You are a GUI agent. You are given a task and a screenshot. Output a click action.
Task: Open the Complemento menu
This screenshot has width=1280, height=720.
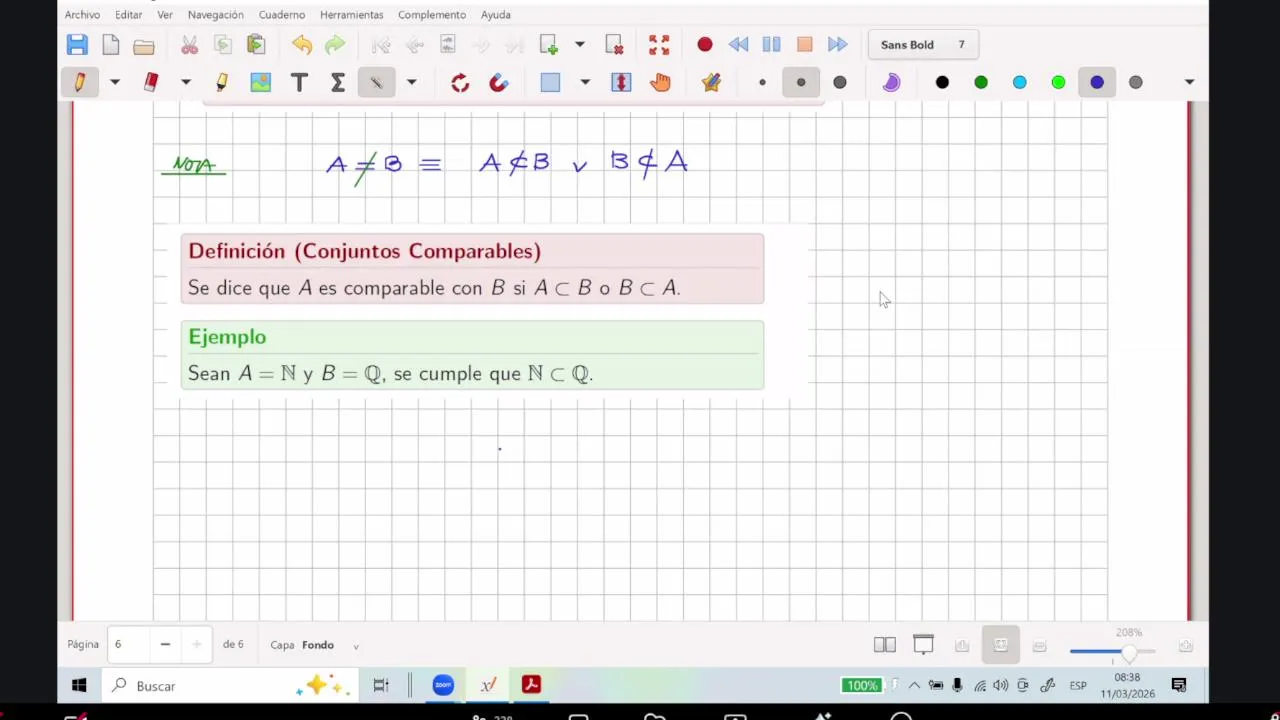coord(432,15)
